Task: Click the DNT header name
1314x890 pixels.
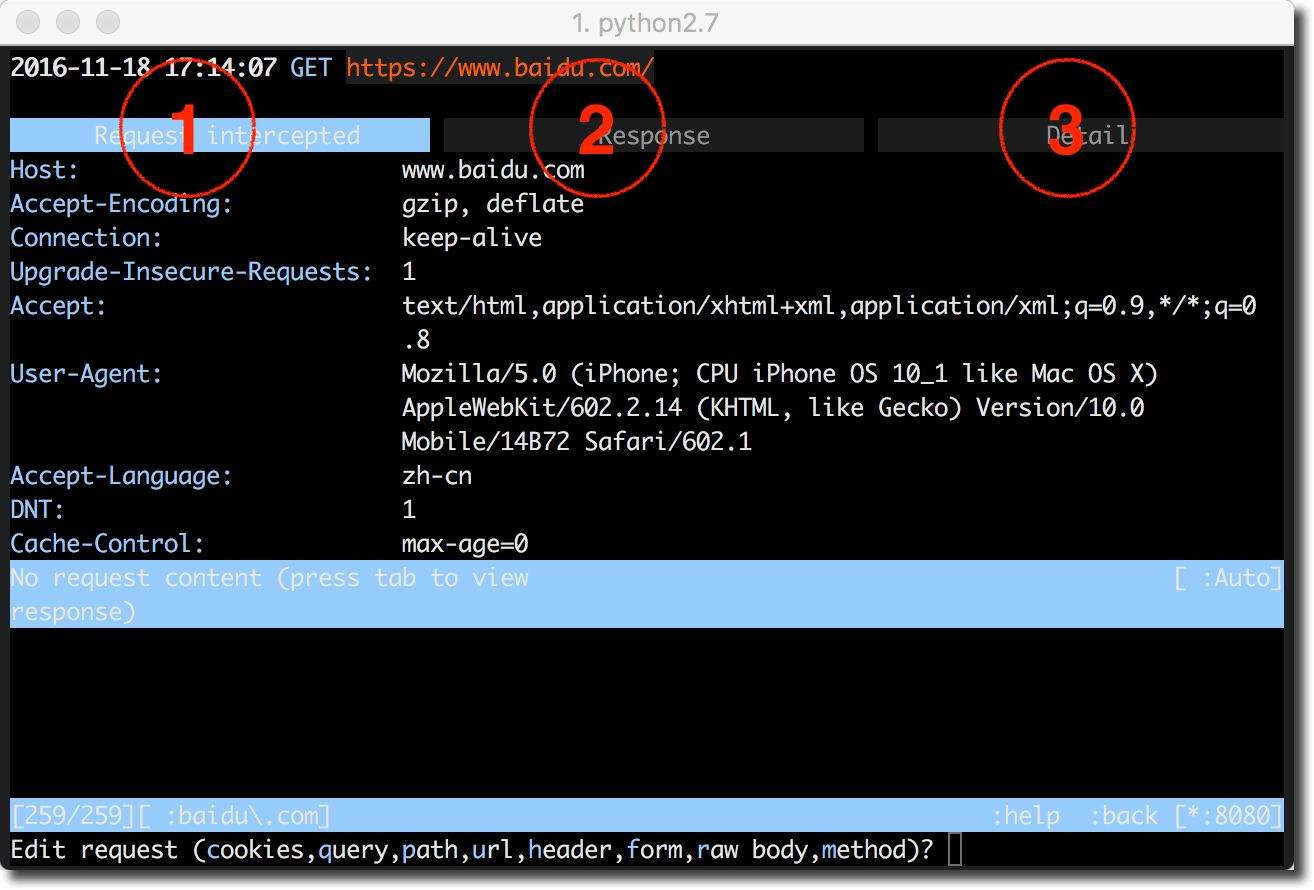Action: 37,510
